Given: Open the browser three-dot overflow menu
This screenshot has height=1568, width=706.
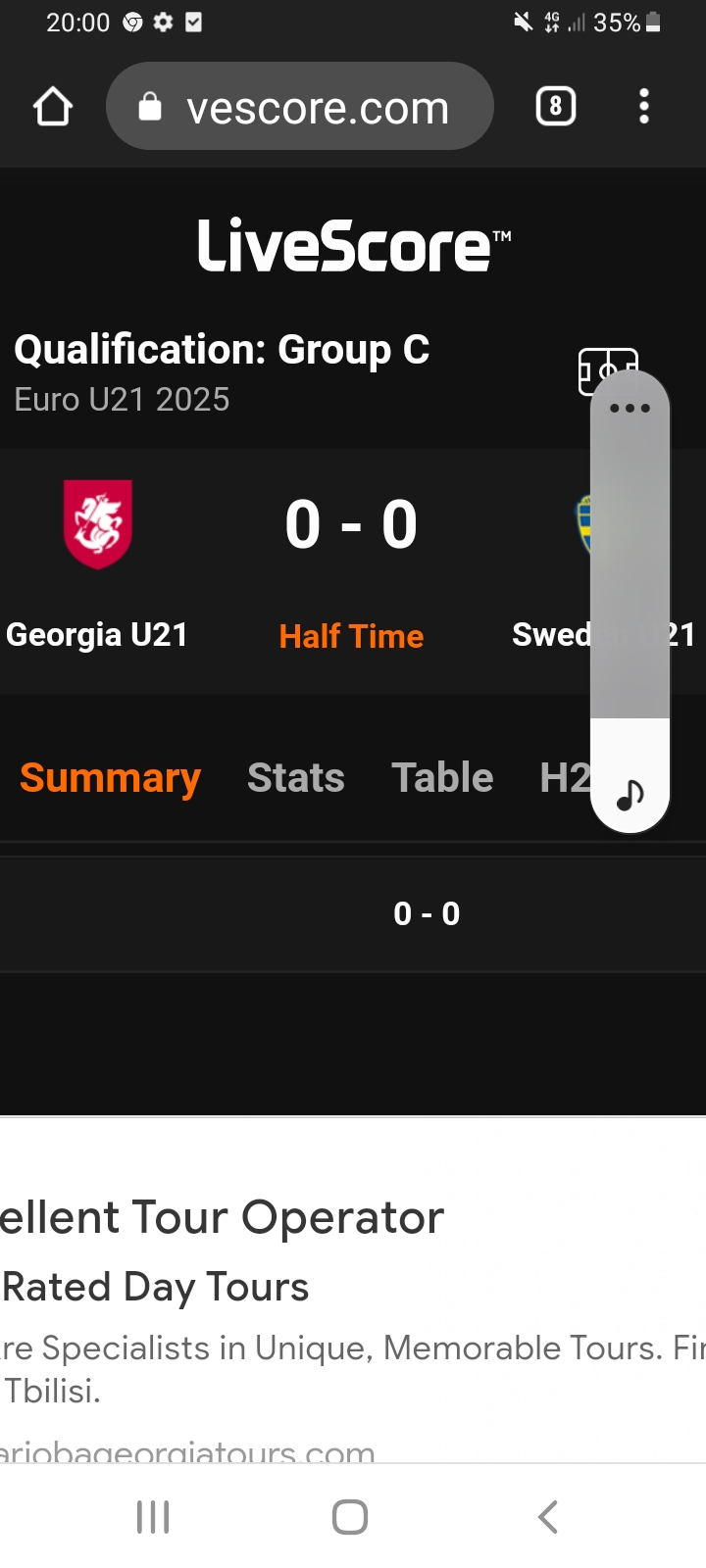Looking at the screenshot, I should point(644,106).
